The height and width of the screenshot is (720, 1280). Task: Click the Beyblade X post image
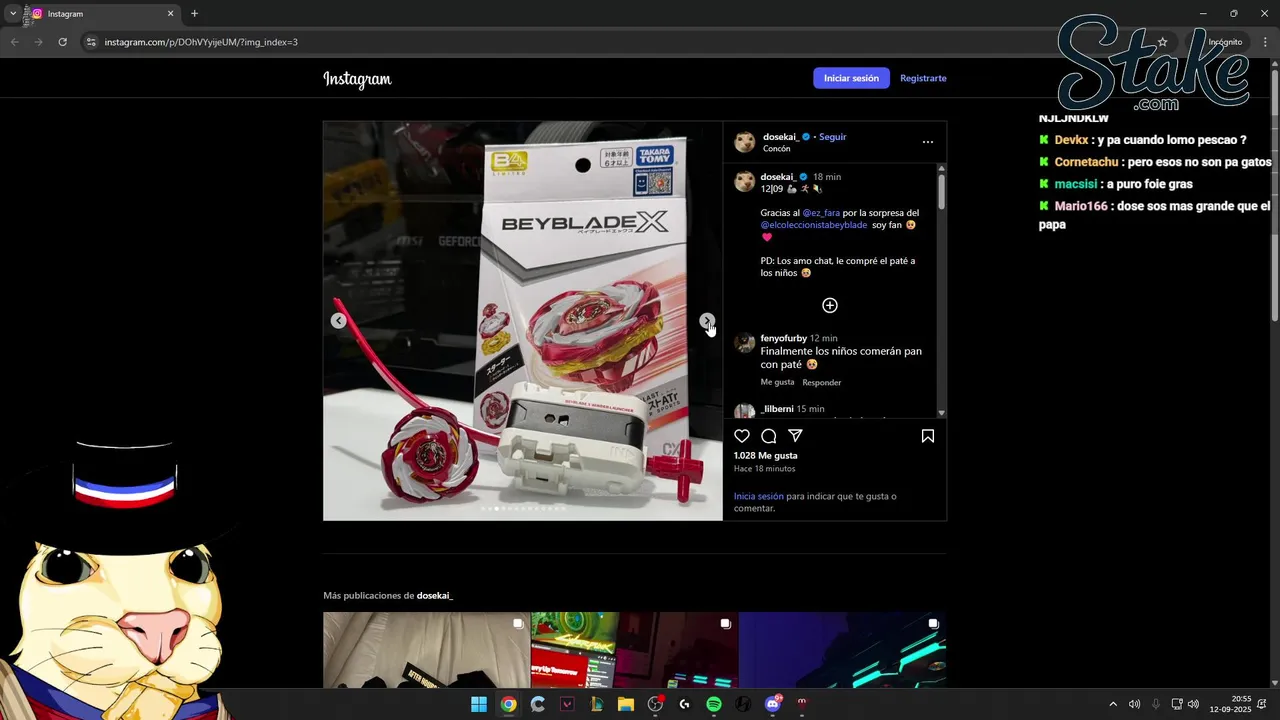(523, 321)
